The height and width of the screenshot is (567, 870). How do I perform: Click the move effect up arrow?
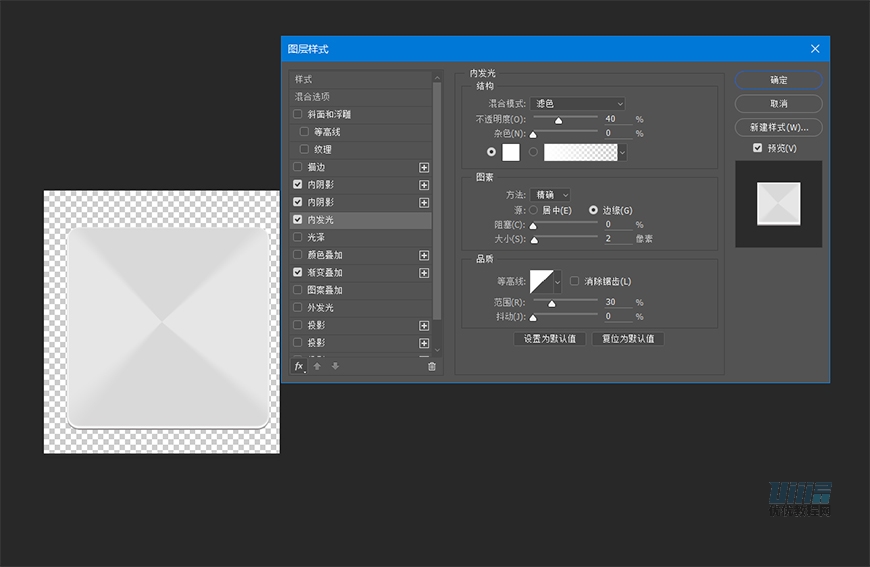[317, 366]
